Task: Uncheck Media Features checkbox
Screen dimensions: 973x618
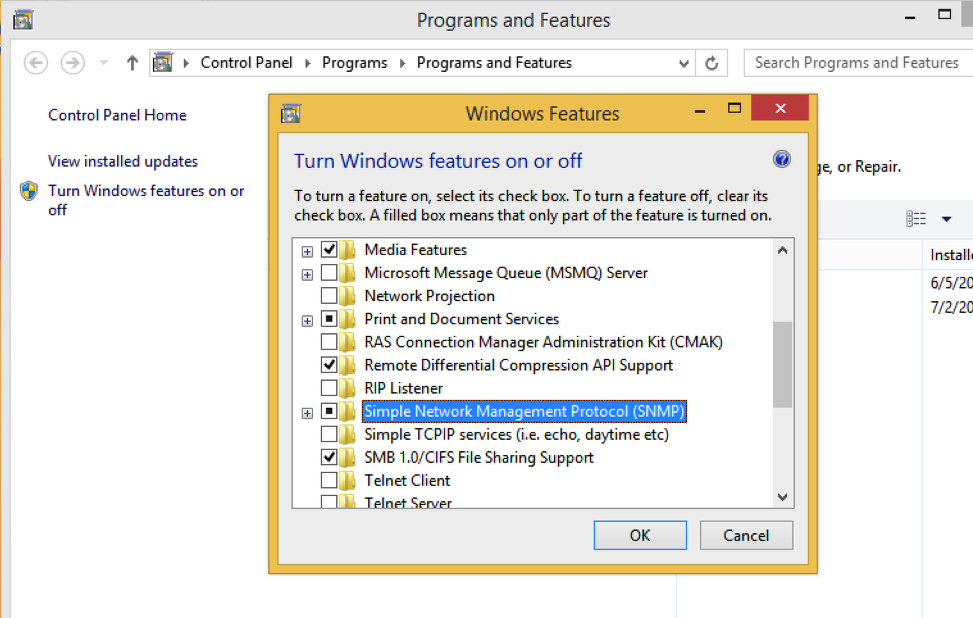Action: pyautogui.click(x=329, y=249)
